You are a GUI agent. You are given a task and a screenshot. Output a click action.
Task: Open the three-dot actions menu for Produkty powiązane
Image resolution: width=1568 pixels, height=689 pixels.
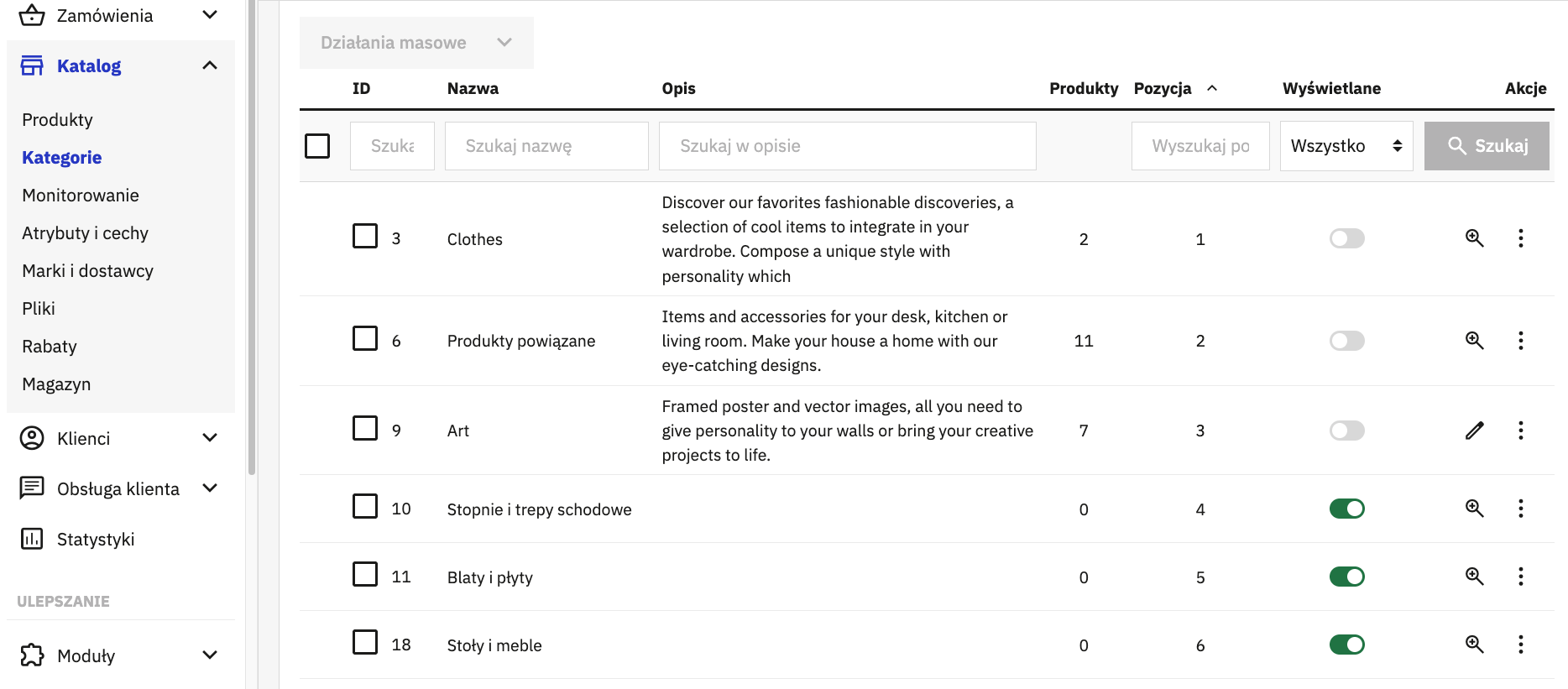[1520, 341]
